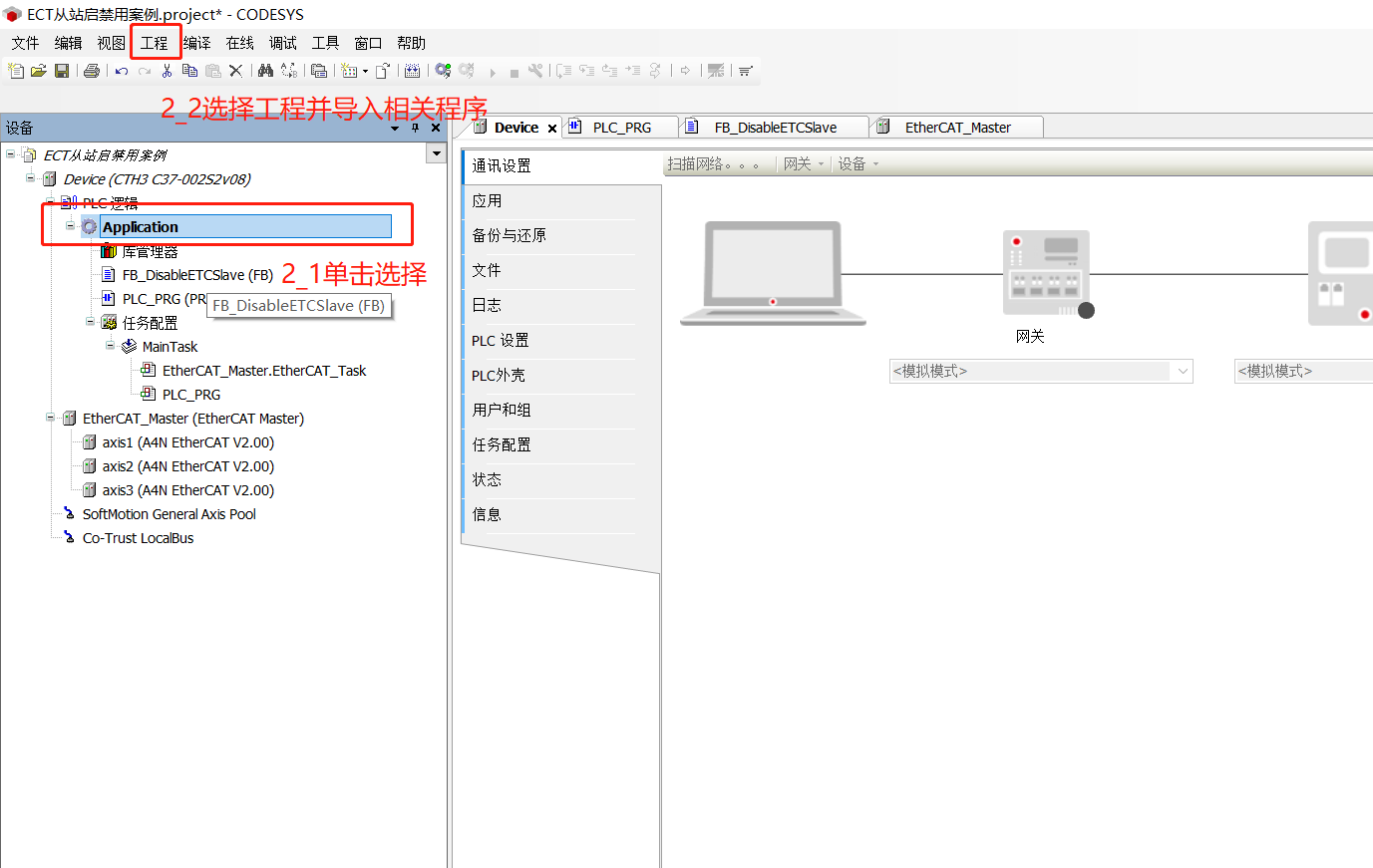This screenshot has height=868, width=1373.
Task: Switch to the PLC_PRG editor tab
Action: [621, 128]
